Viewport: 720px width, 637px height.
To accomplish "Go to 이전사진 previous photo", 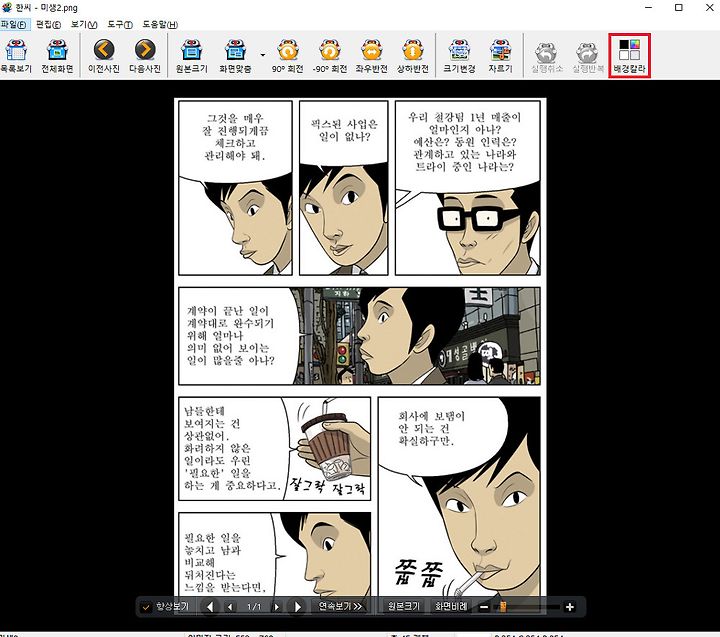I will click(x=104, y=56).
